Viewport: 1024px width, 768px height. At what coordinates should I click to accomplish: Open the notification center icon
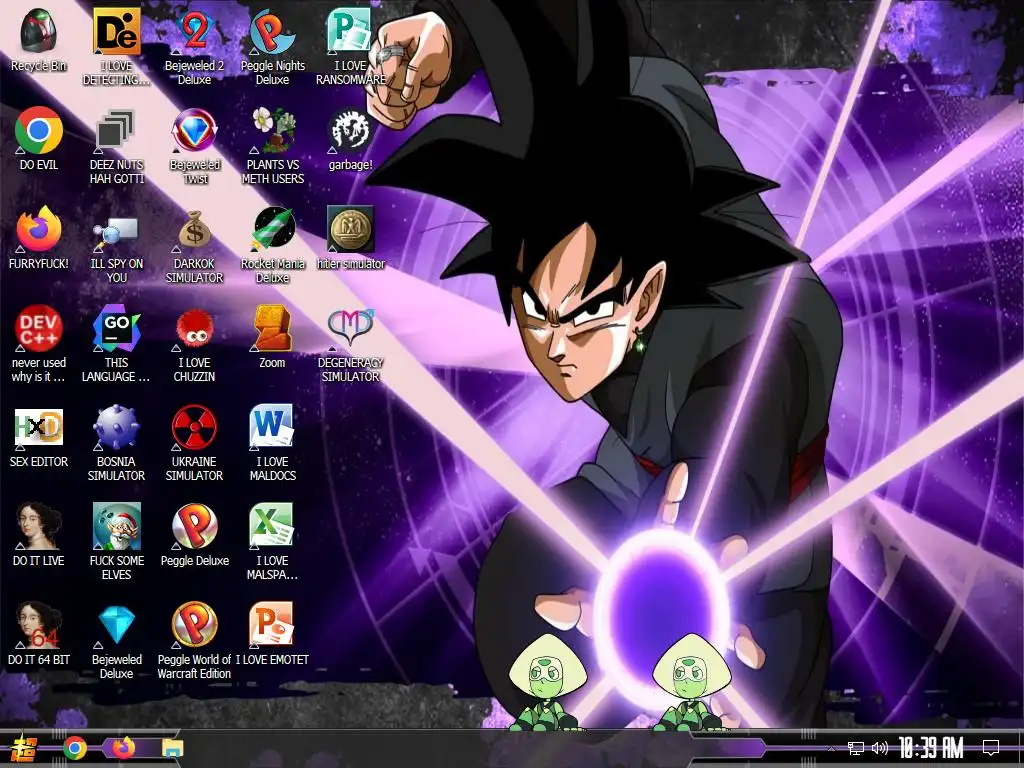(x=991, y=748)
